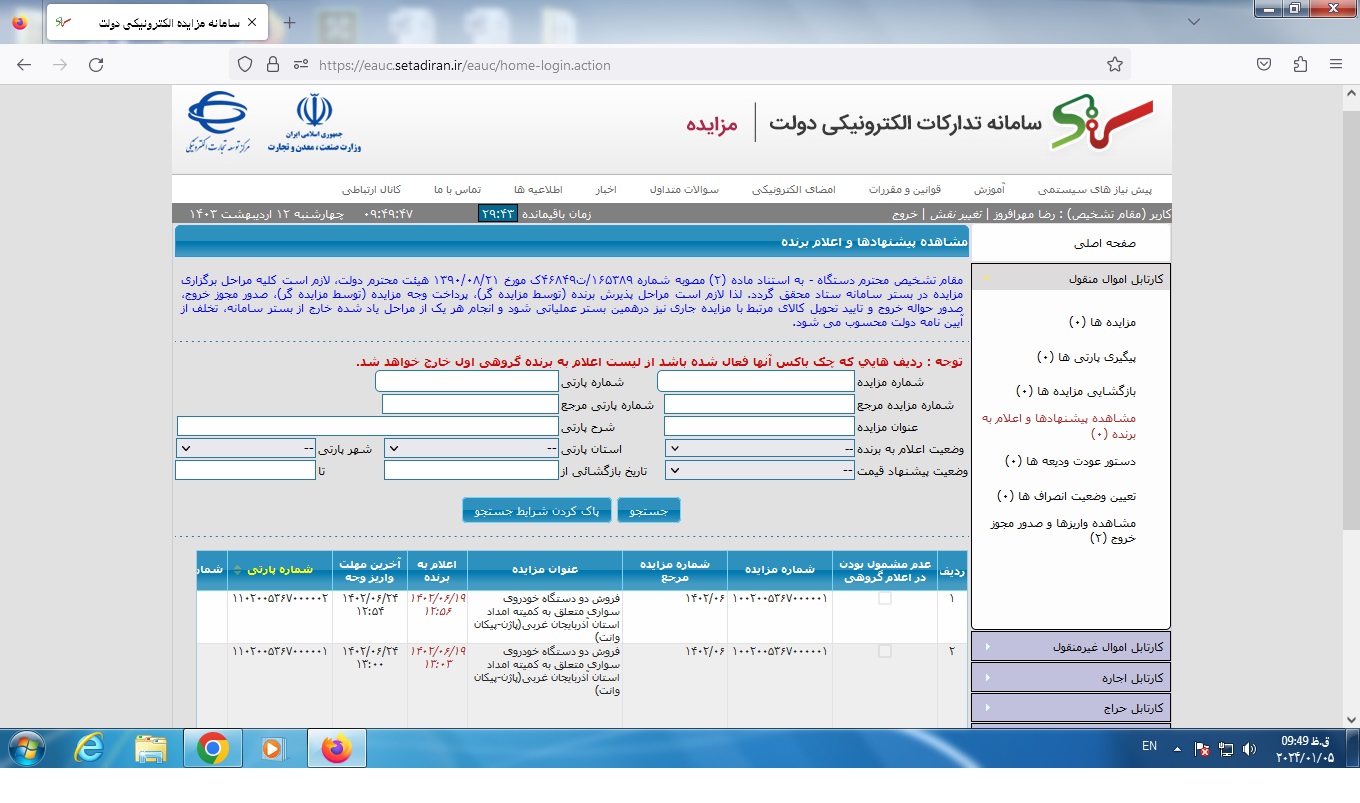Click the red-X flag tray icon
The height and width of the screenshot is (803, 1360).
tap(1203, 748)
